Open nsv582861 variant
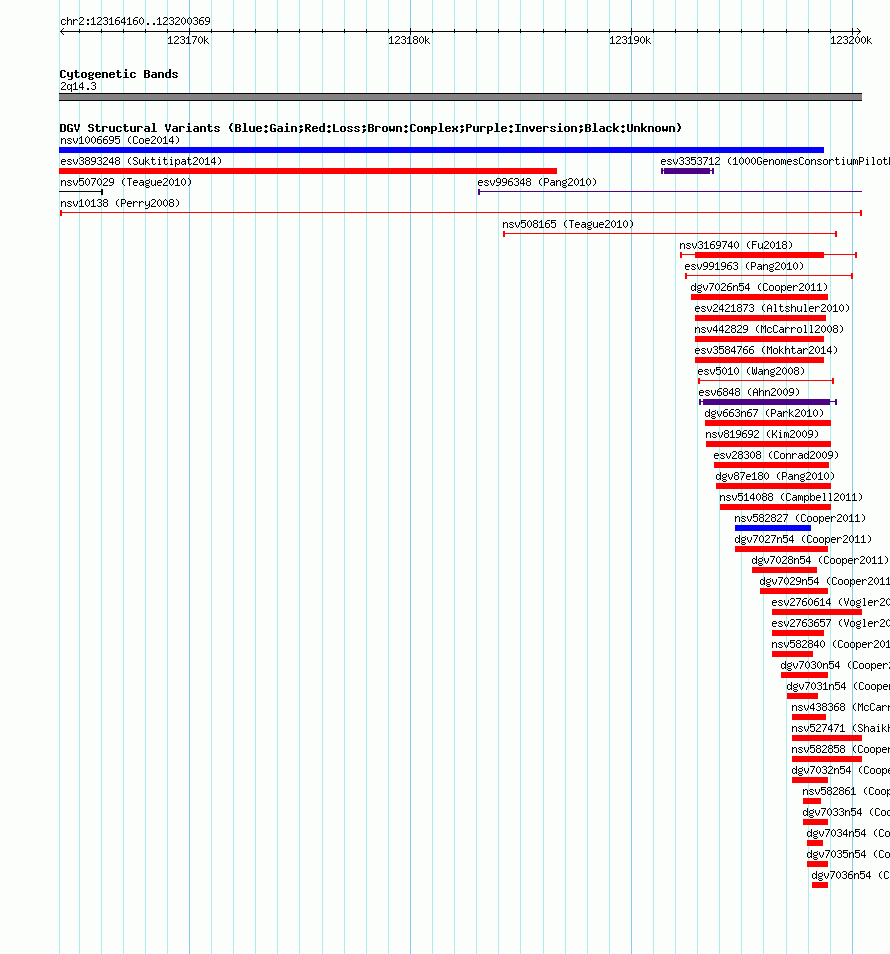 point(846,791)
